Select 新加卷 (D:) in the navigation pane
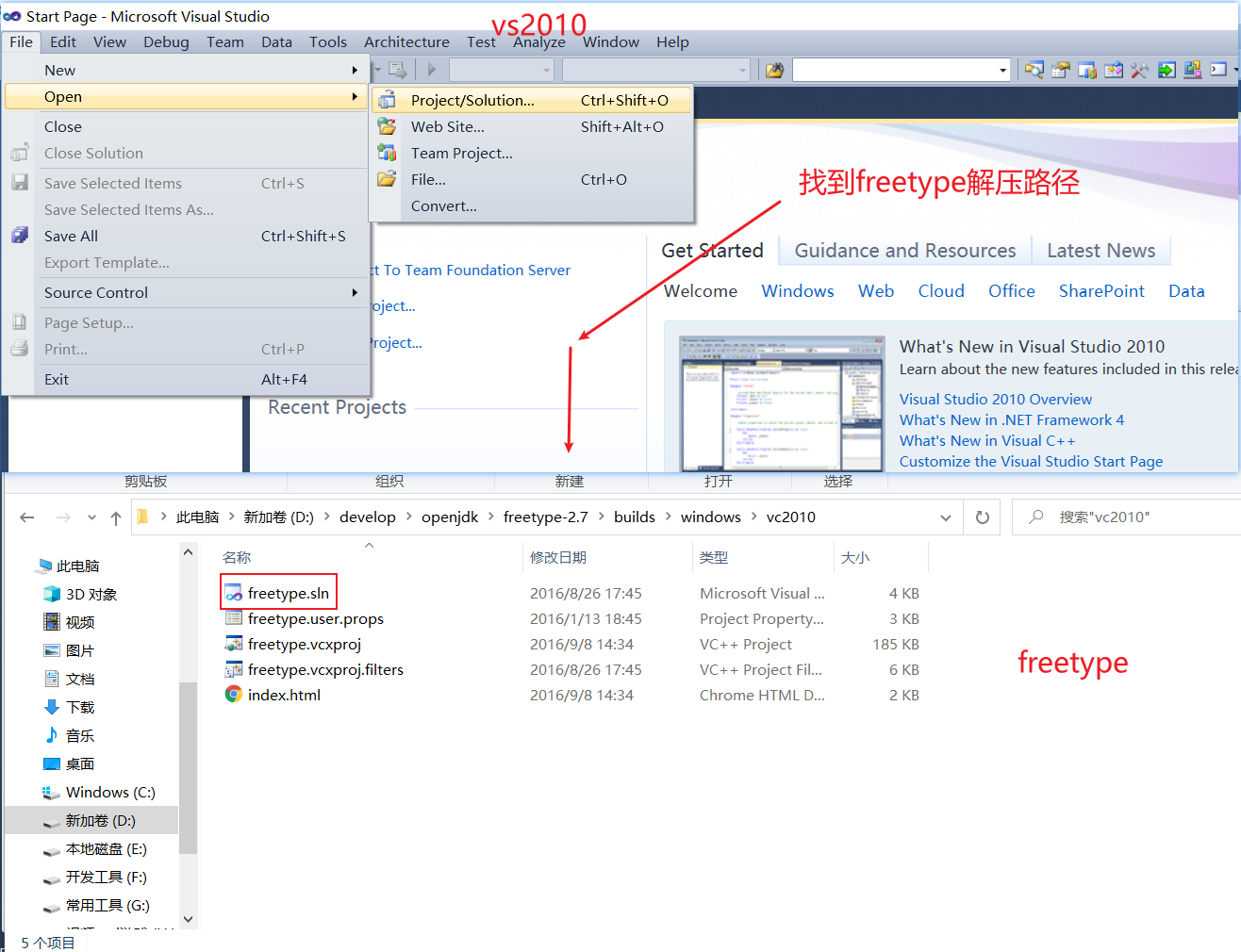The width and height of the screenshot is (1241, 952). (x=100, y=821)
